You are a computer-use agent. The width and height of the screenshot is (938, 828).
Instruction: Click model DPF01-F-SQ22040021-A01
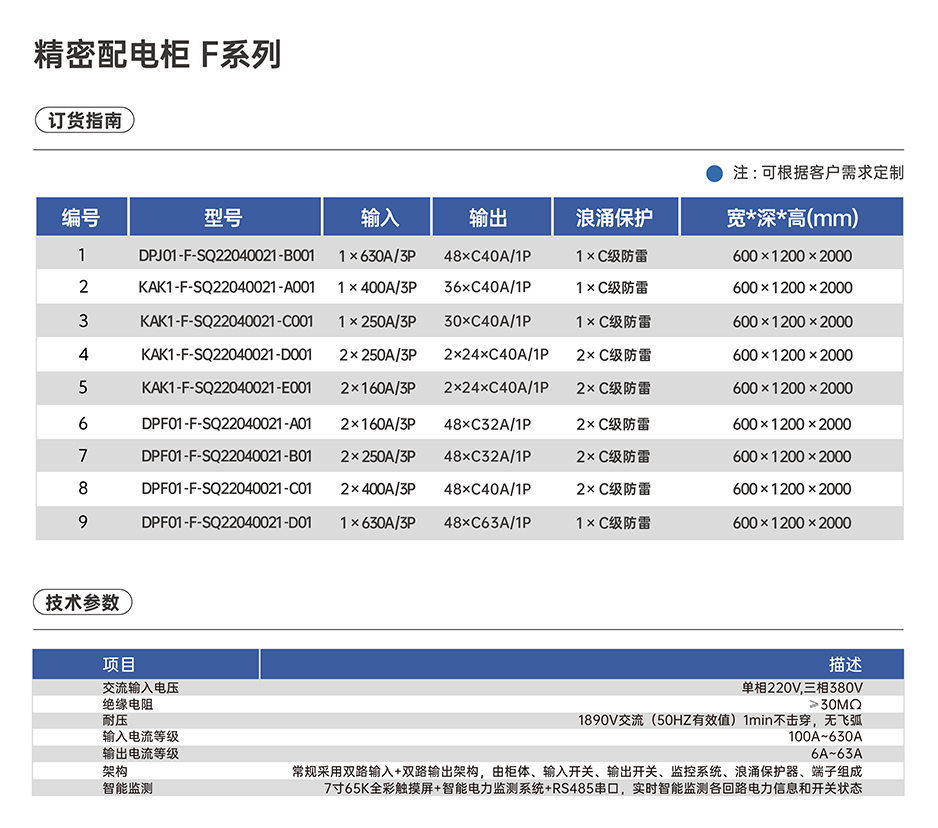[x=227, y=424]
